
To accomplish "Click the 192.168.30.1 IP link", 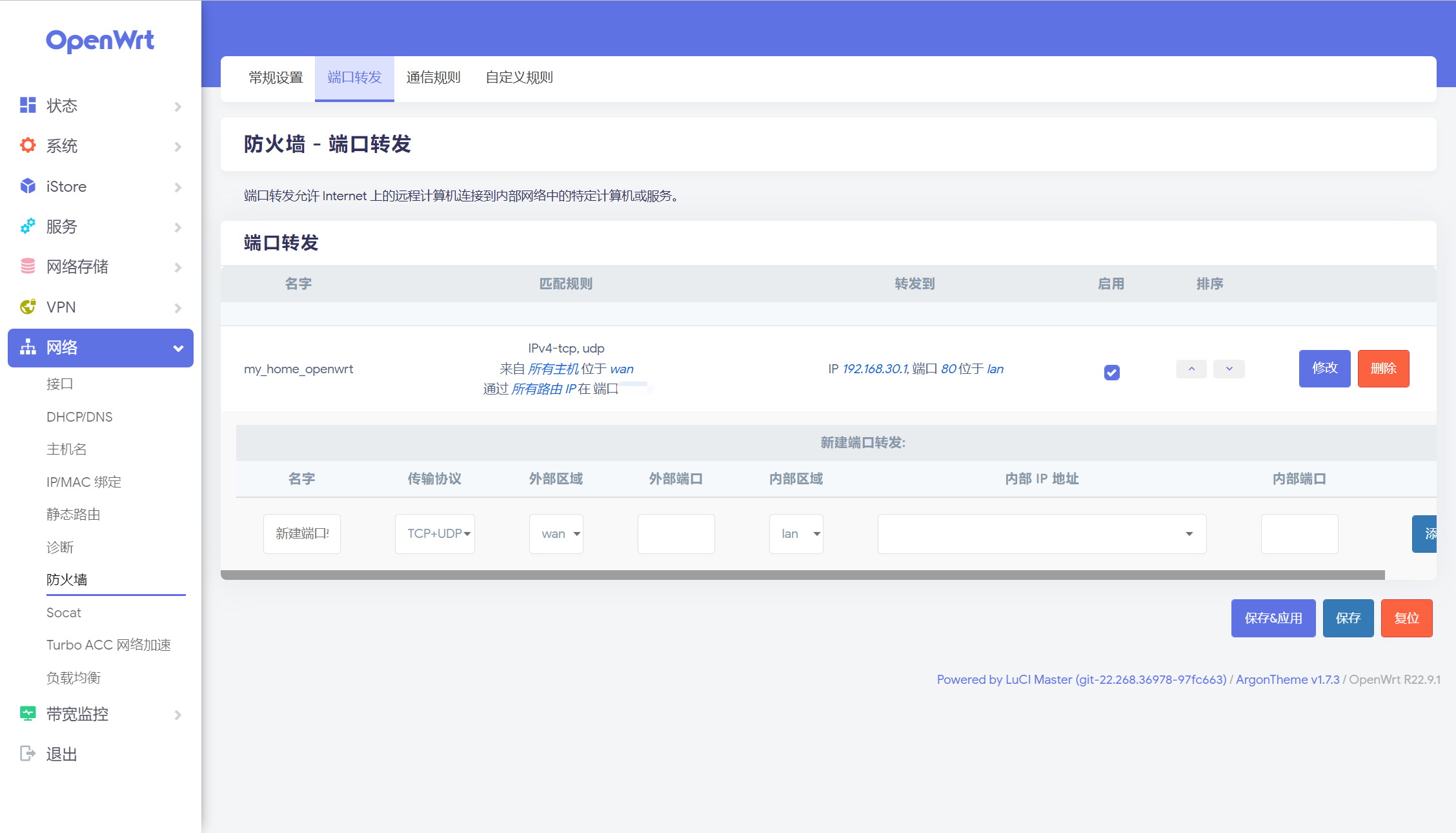I will [x=875, y=369].
